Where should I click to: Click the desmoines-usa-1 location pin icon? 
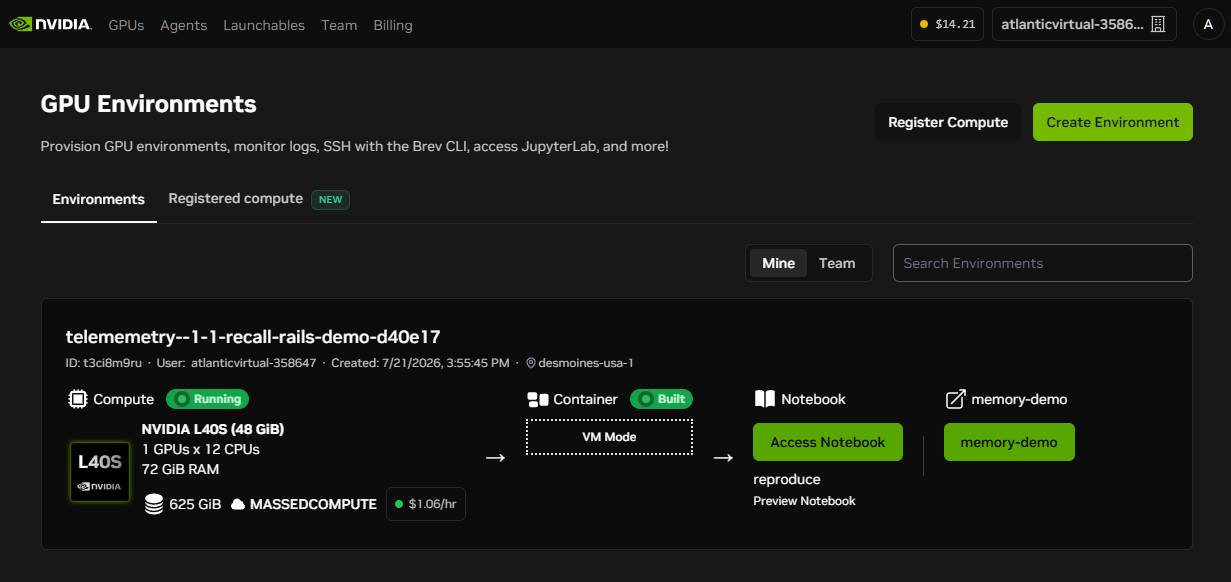[531, 363]
